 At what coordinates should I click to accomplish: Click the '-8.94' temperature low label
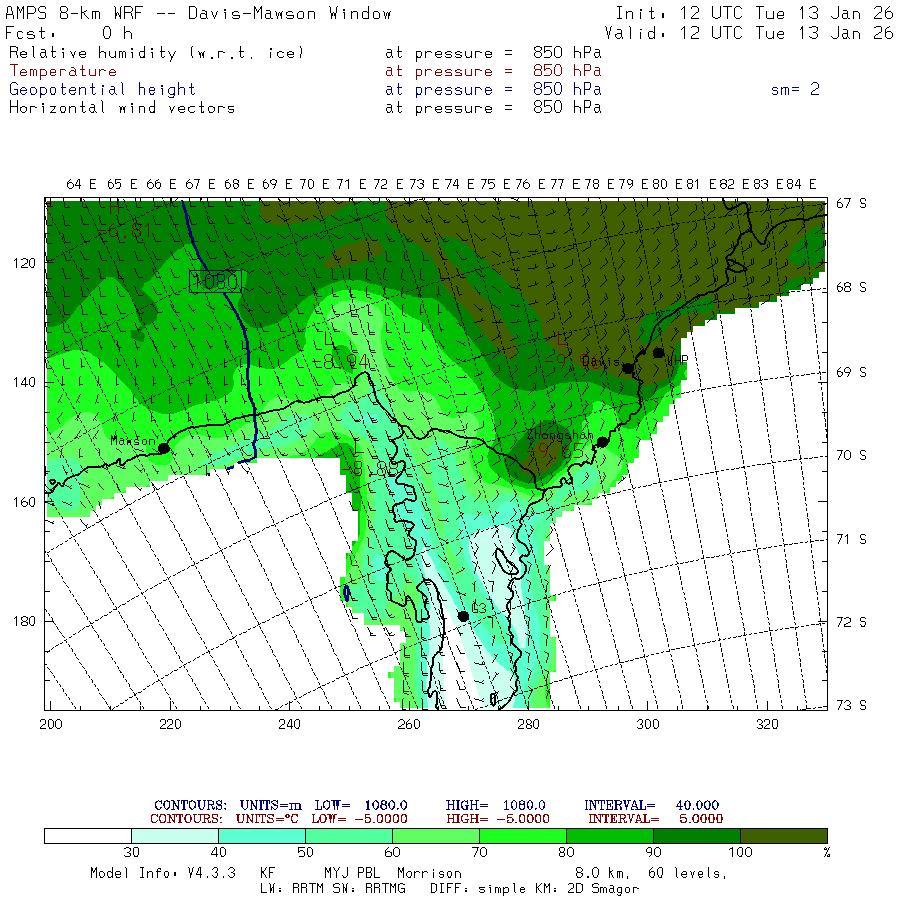(x=342, y=362)
